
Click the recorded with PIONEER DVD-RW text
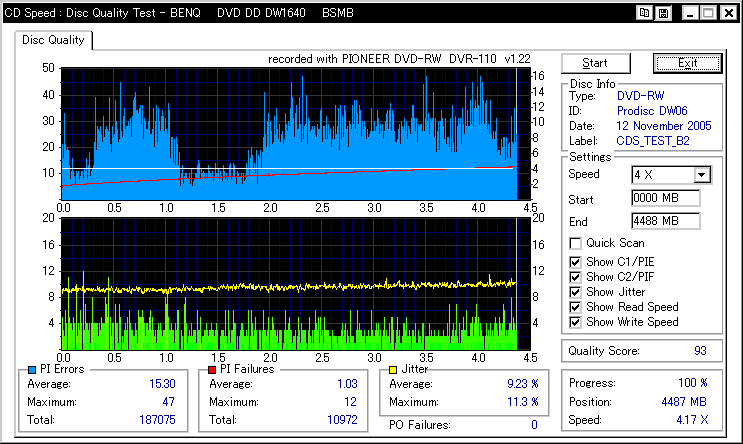(x=399, y=59)
